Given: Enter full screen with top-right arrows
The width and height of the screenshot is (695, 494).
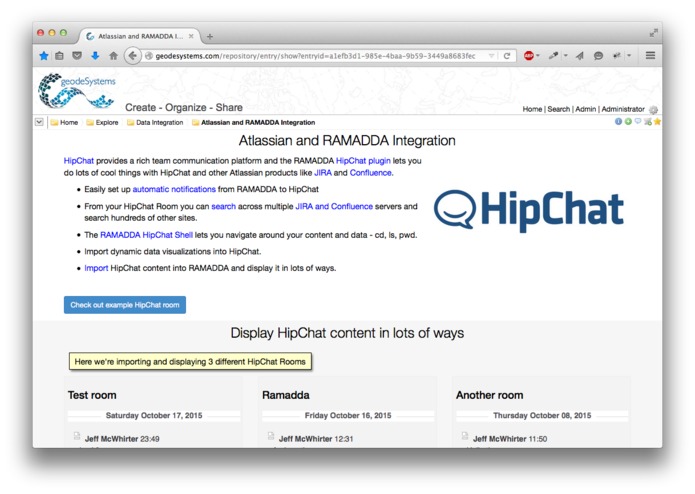Looking at the screenshot, I should (653, 33).
